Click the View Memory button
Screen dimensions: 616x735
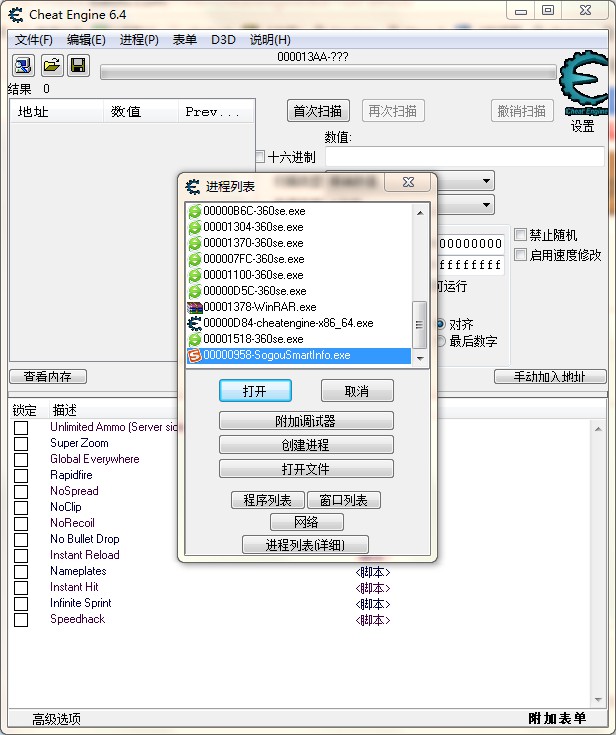point(48,376)
